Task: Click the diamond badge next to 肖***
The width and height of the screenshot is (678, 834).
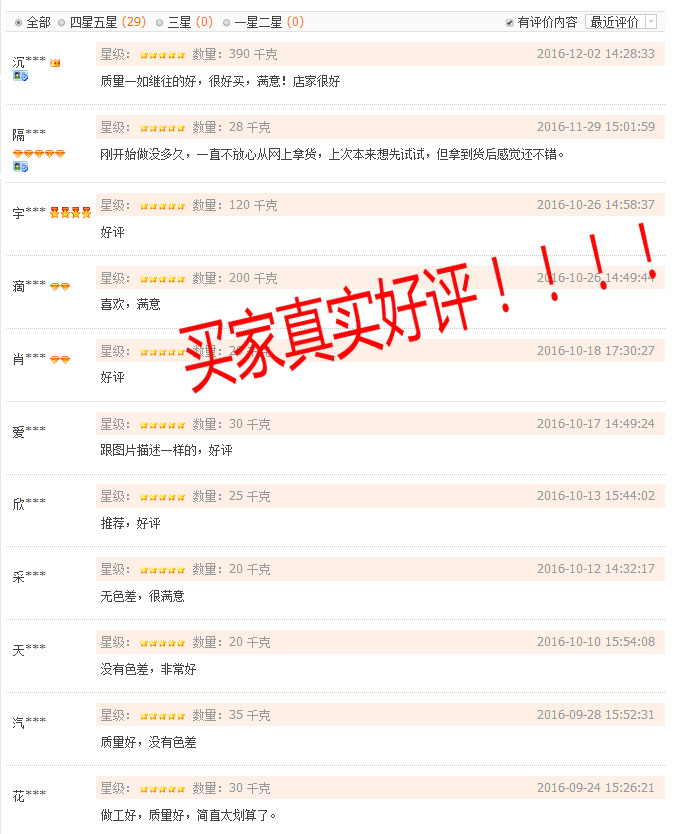Action: point(60,360)
